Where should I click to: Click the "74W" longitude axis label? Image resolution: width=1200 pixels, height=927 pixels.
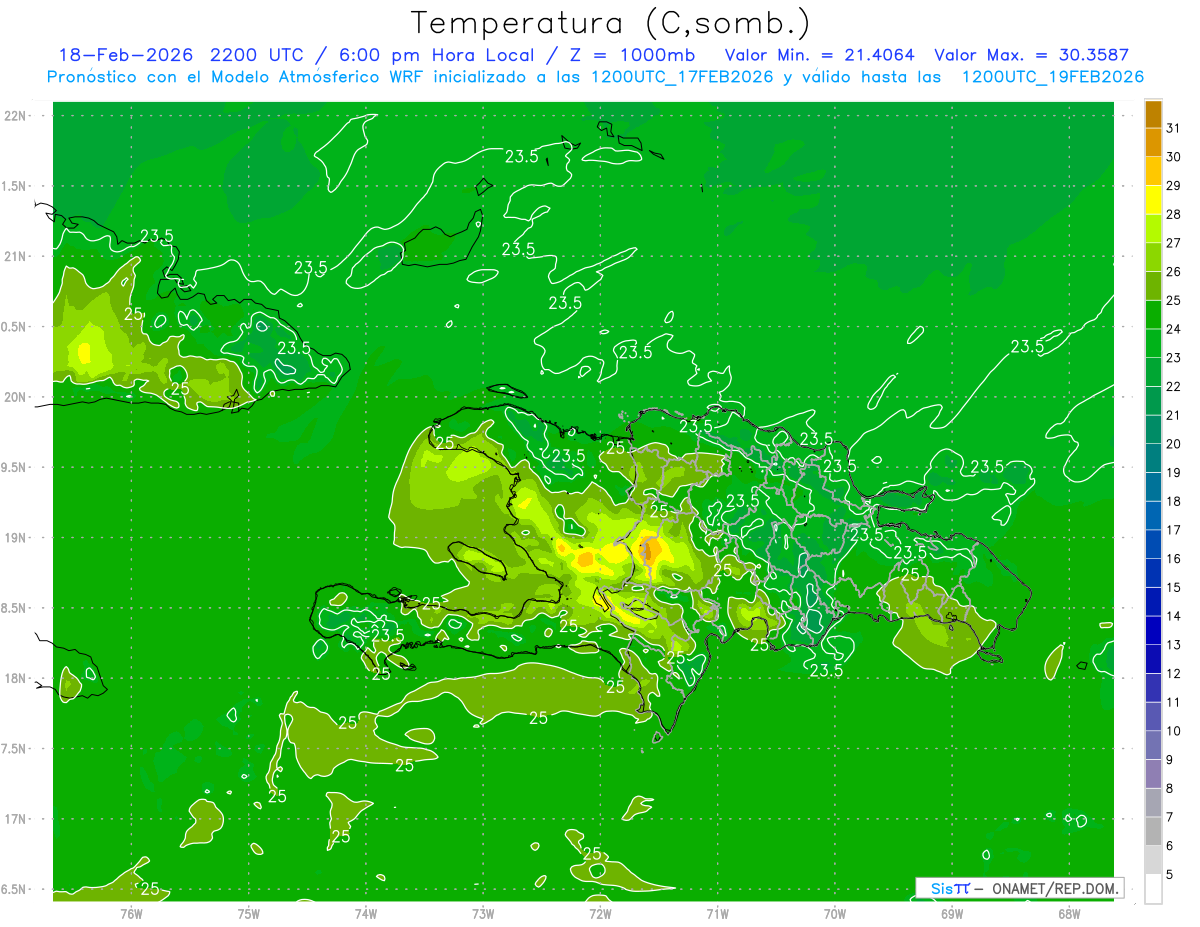(x=366, y=914)
